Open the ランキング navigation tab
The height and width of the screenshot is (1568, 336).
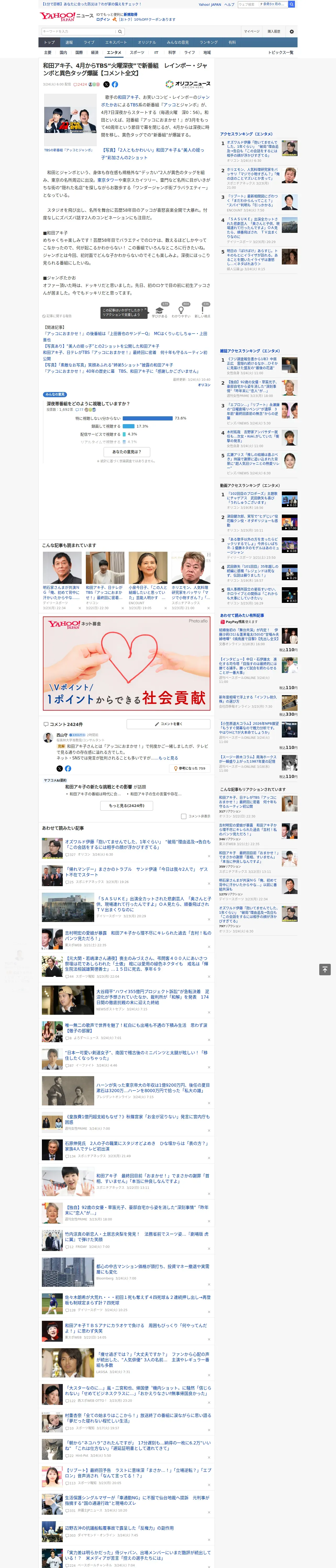[x=209, y=43]
